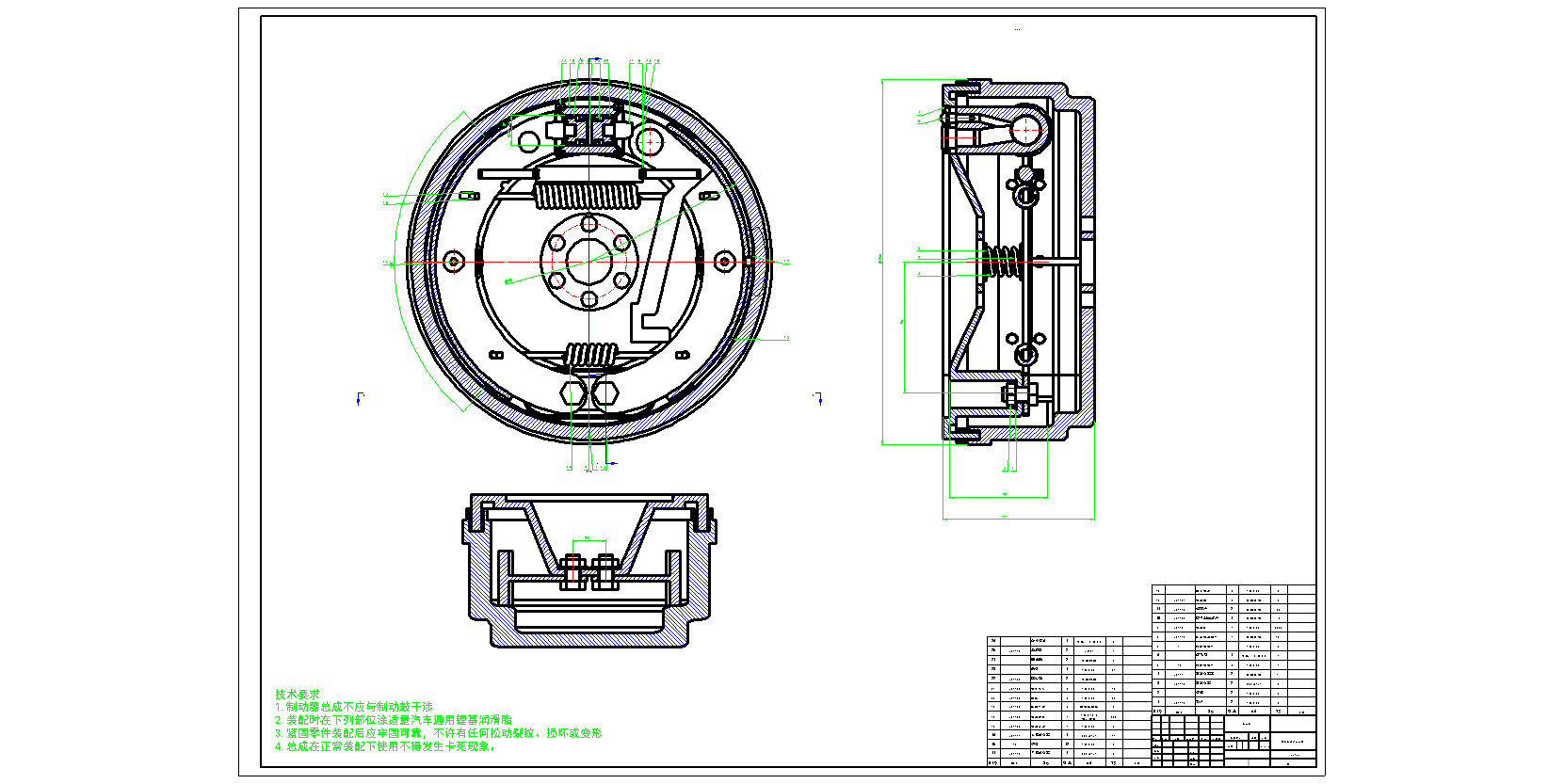Click the large upper return spring coil

[x=588, y=197]
